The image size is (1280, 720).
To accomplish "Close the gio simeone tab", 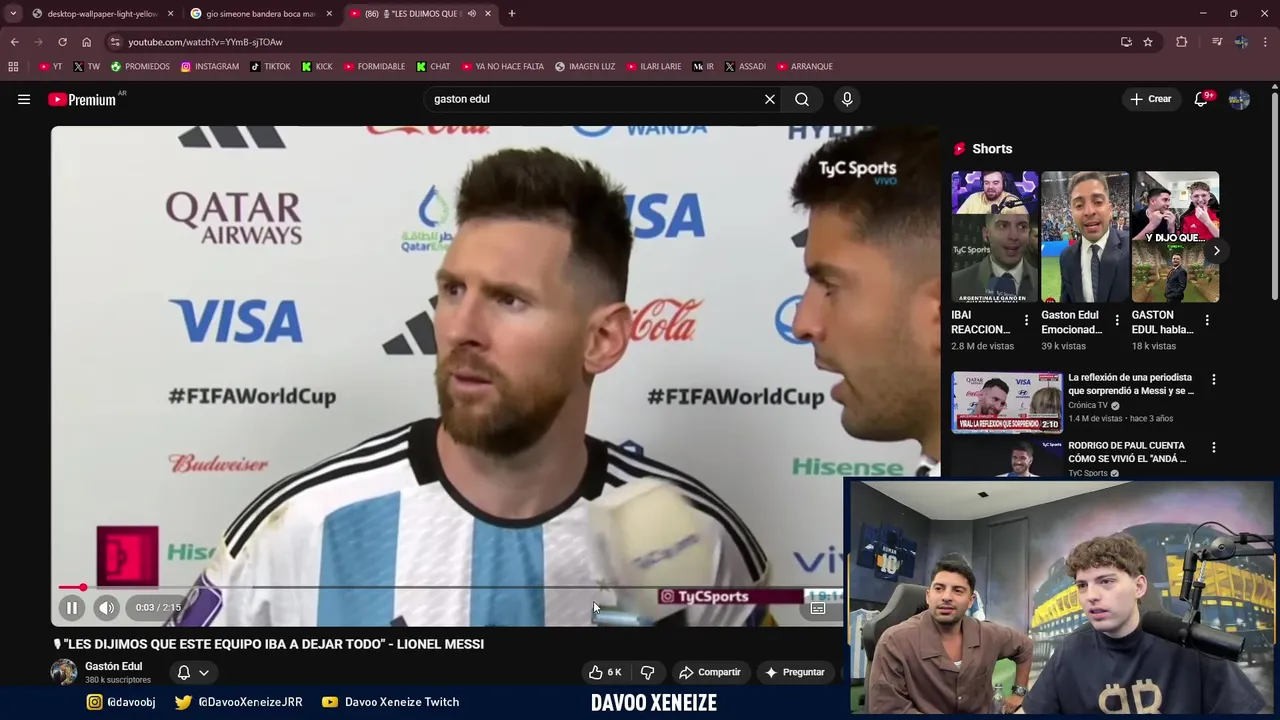I will coord(329,14).
